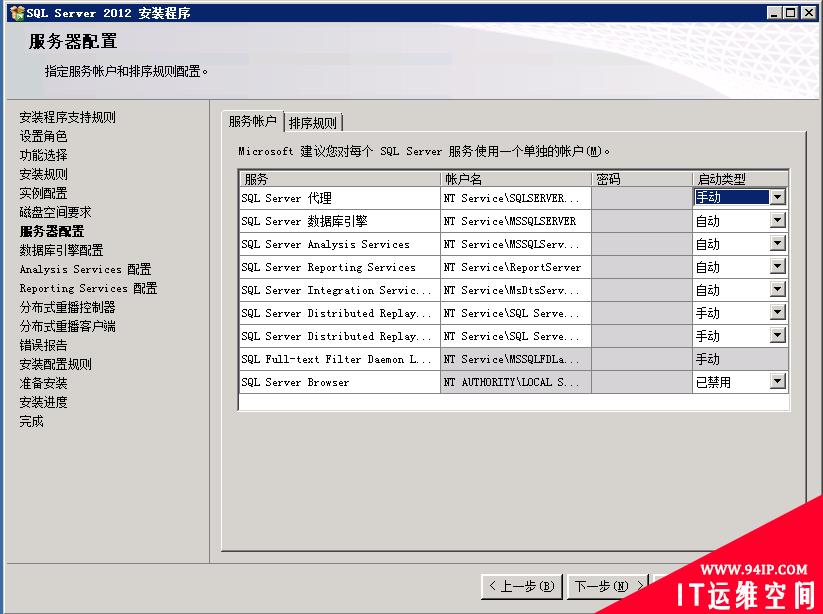Image resolution: width=823 pixels, height=614 pixels.
Task: Open startup type dropdown for NT Service\MsDtsServ row's next Distributed Replay row
Action: tap(777, 313)
